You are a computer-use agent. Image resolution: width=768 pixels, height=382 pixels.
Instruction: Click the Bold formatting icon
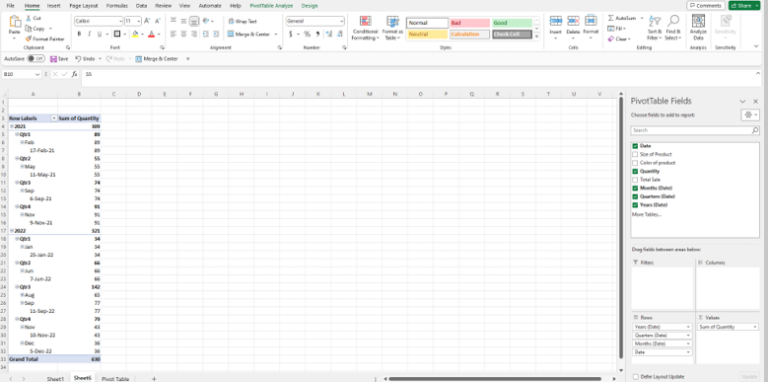(79, 34)
